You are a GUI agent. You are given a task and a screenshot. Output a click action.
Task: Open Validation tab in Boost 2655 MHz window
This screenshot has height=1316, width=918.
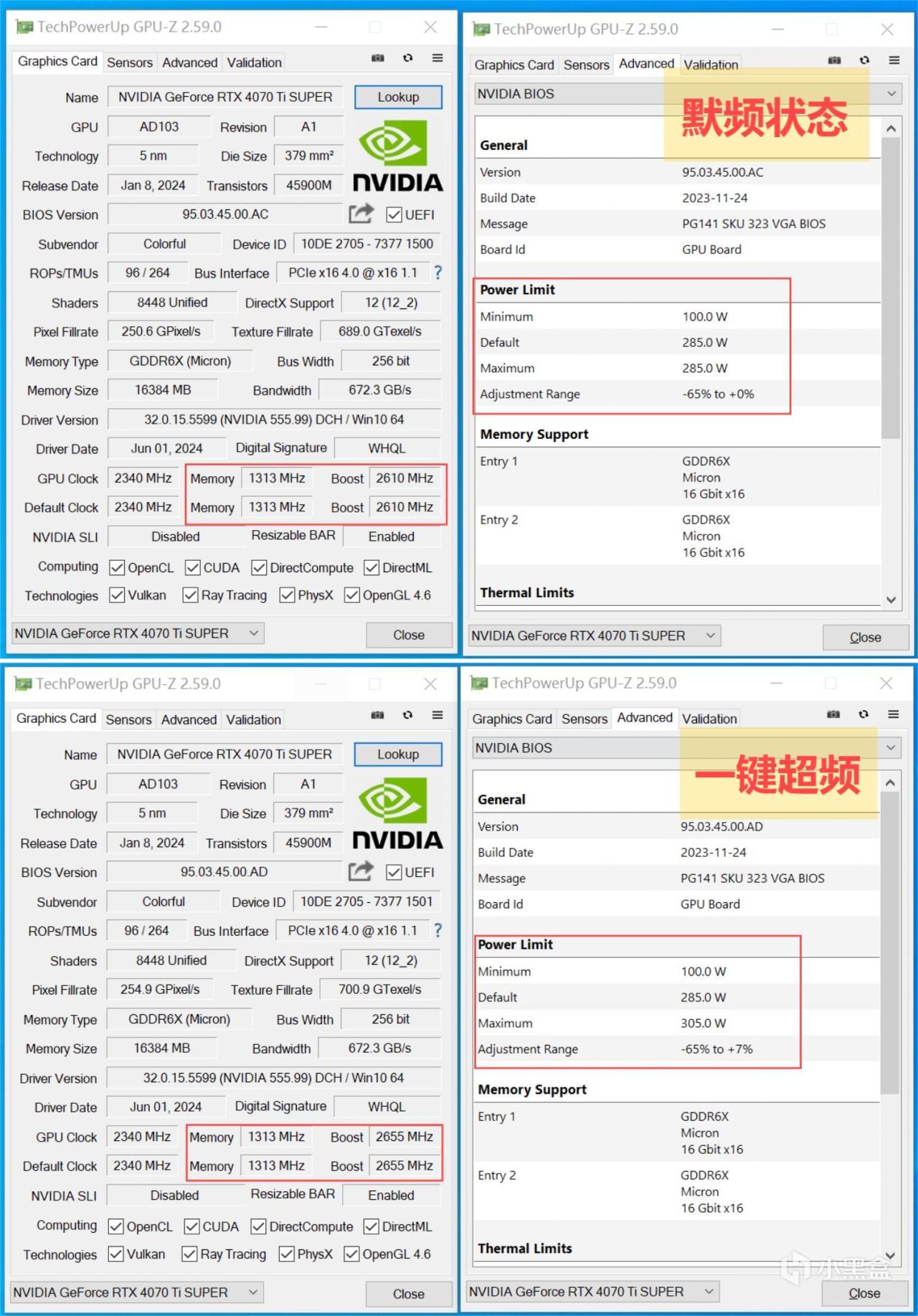click(253, 719)
